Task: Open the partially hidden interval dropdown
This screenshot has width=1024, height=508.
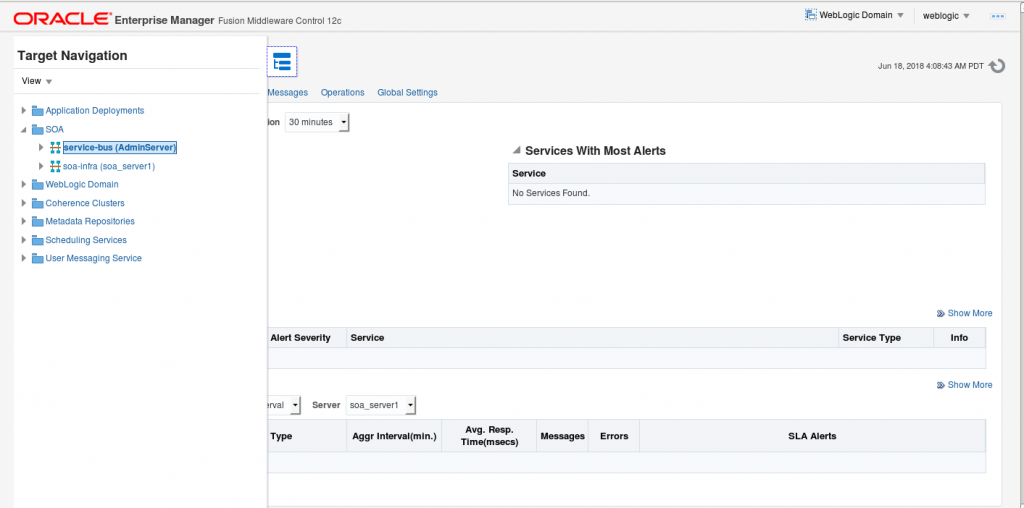Action: tap(284, 405)
